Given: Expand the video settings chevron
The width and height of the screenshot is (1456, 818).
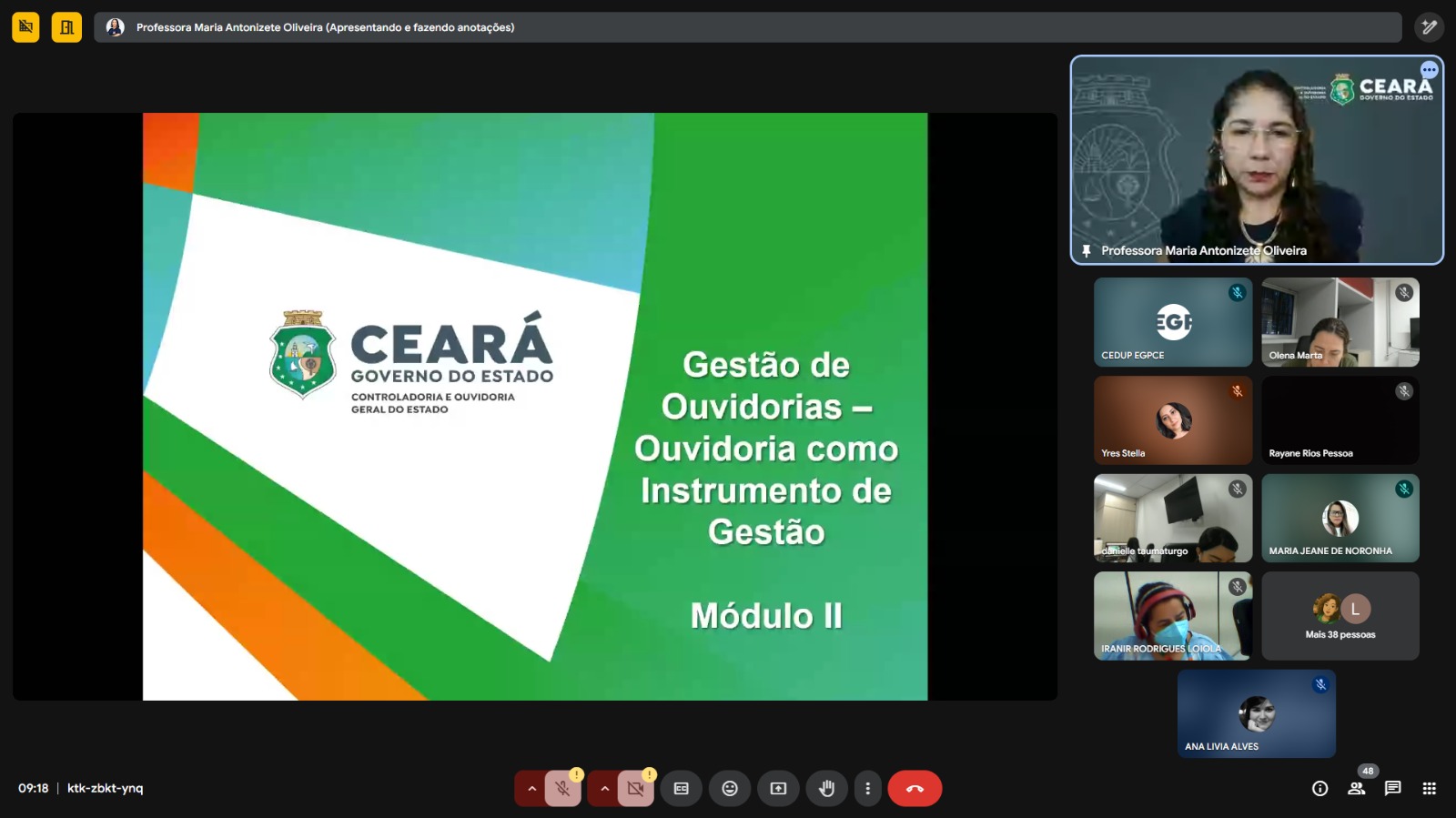Looking at the screenshot, I should 604,789.
